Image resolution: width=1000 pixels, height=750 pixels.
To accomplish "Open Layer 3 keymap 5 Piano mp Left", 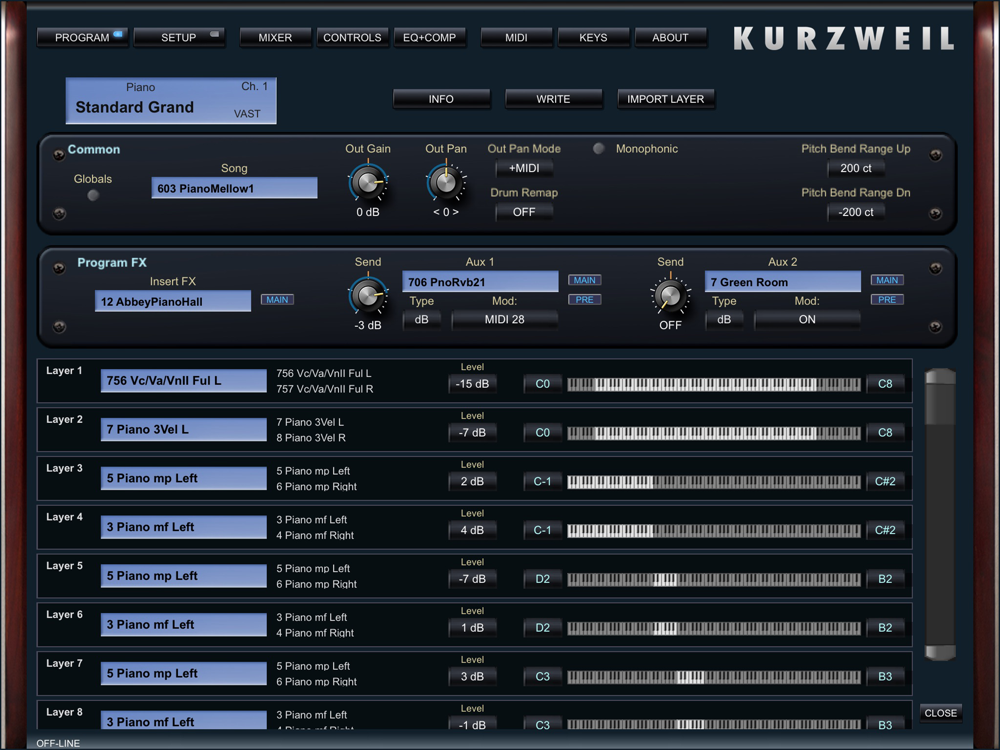I will click(184, 478).
